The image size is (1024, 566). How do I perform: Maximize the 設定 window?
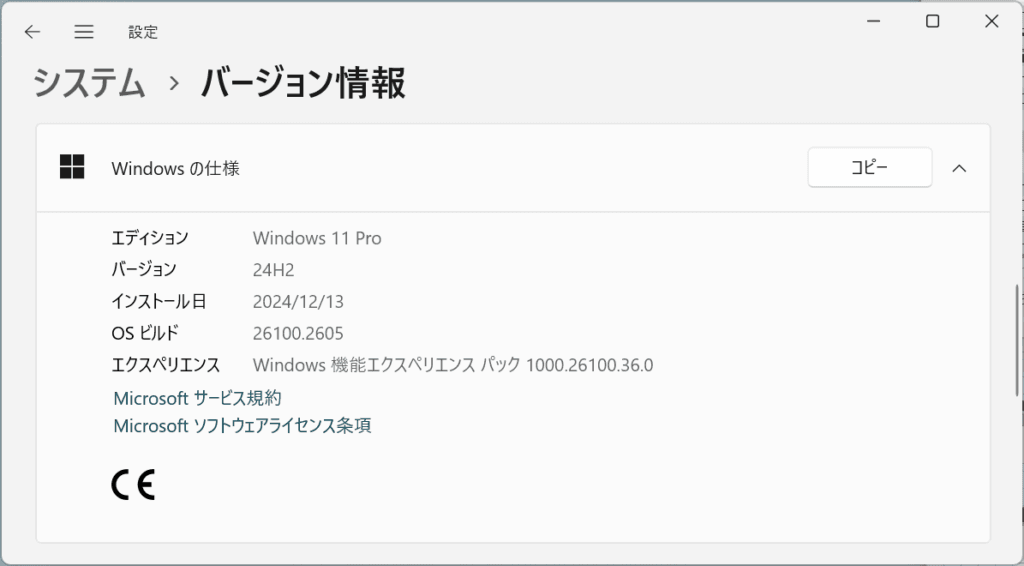tap(933, 22)
